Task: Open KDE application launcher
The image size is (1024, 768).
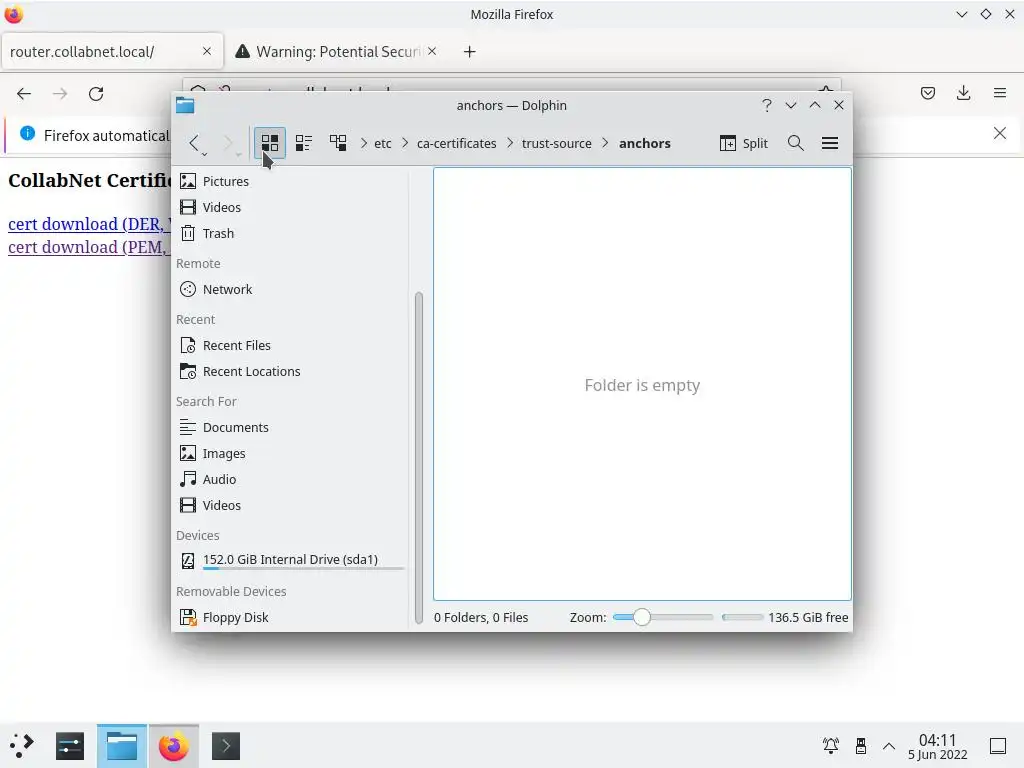Action: [x=22, y=746]
